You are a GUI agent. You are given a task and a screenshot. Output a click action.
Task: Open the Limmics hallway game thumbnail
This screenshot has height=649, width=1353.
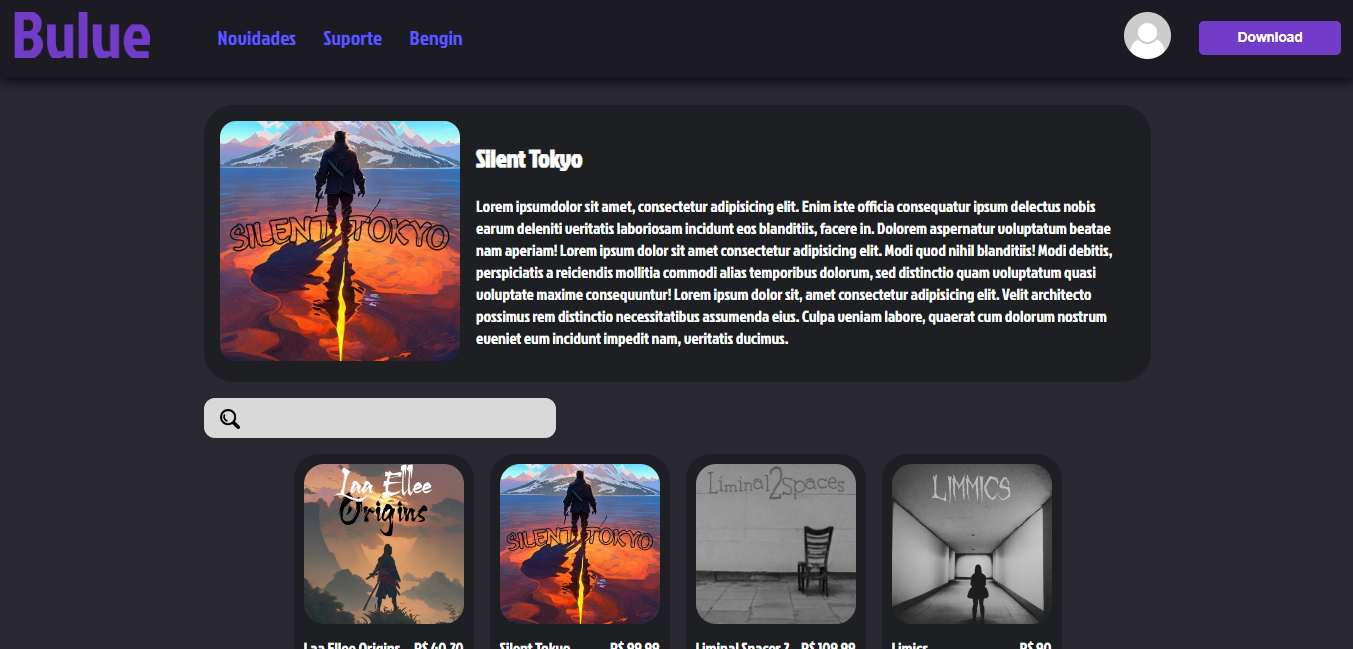pos(972,544)
